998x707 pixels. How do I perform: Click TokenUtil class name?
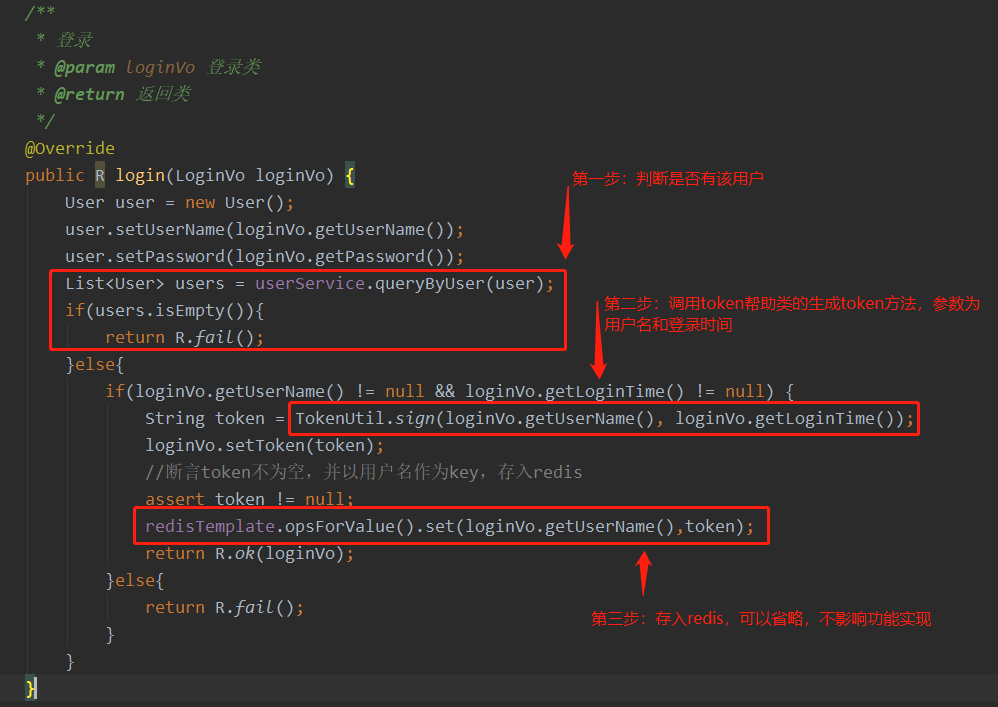[340, 419]
